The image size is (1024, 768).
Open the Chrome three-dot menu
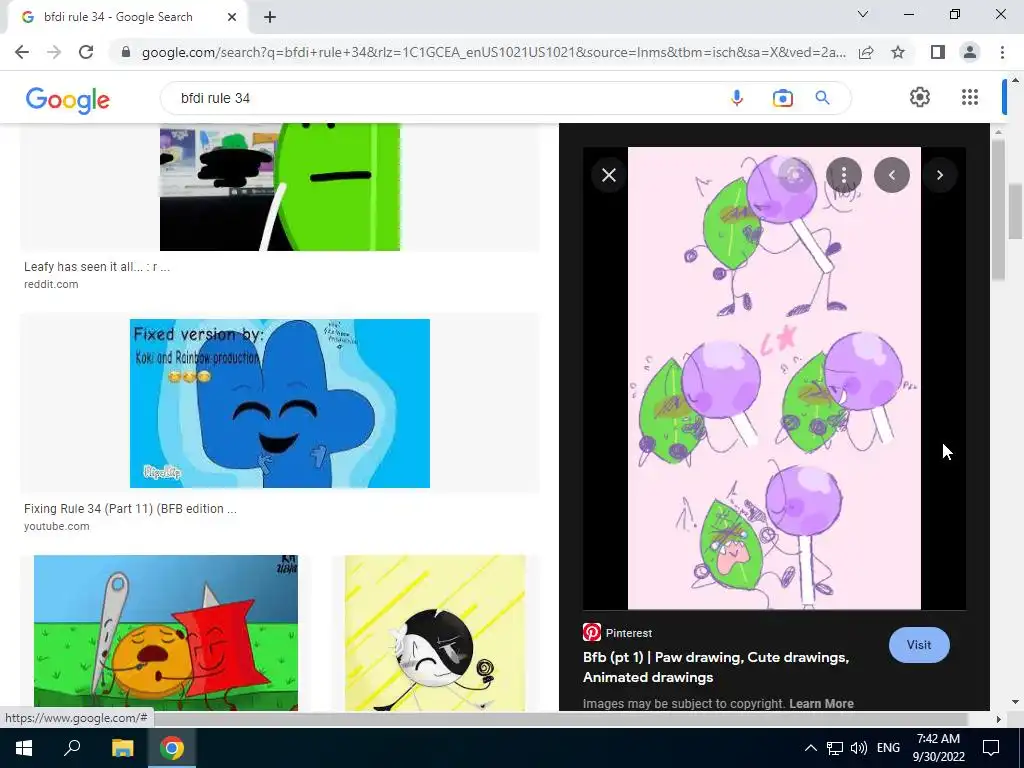1002,52
